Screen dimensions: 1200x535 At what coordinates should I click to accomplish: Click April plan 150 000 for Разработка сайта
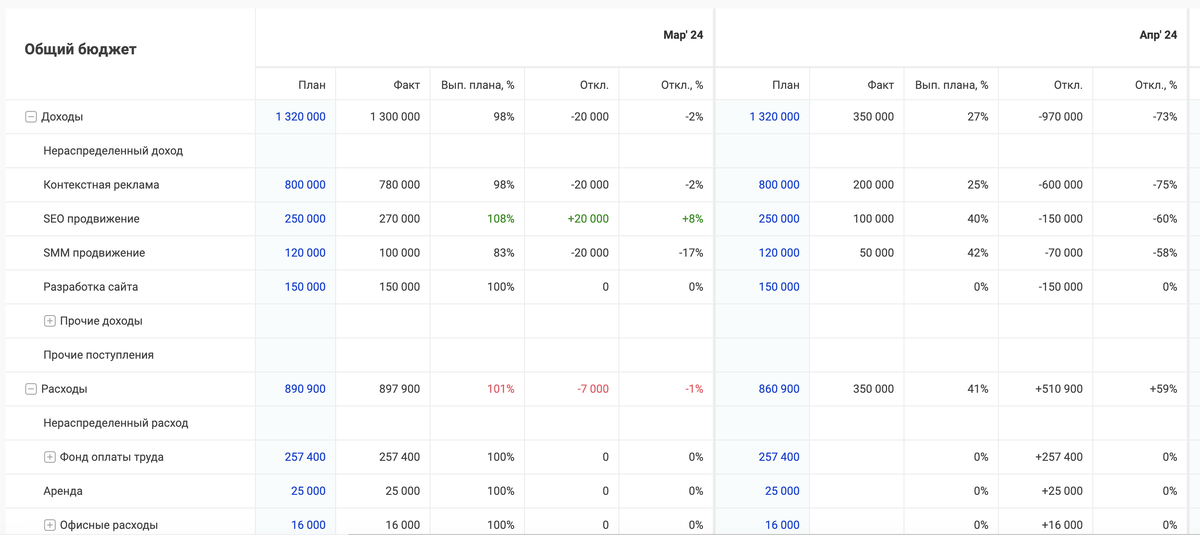pyautogui.click(x=779, y=287)
